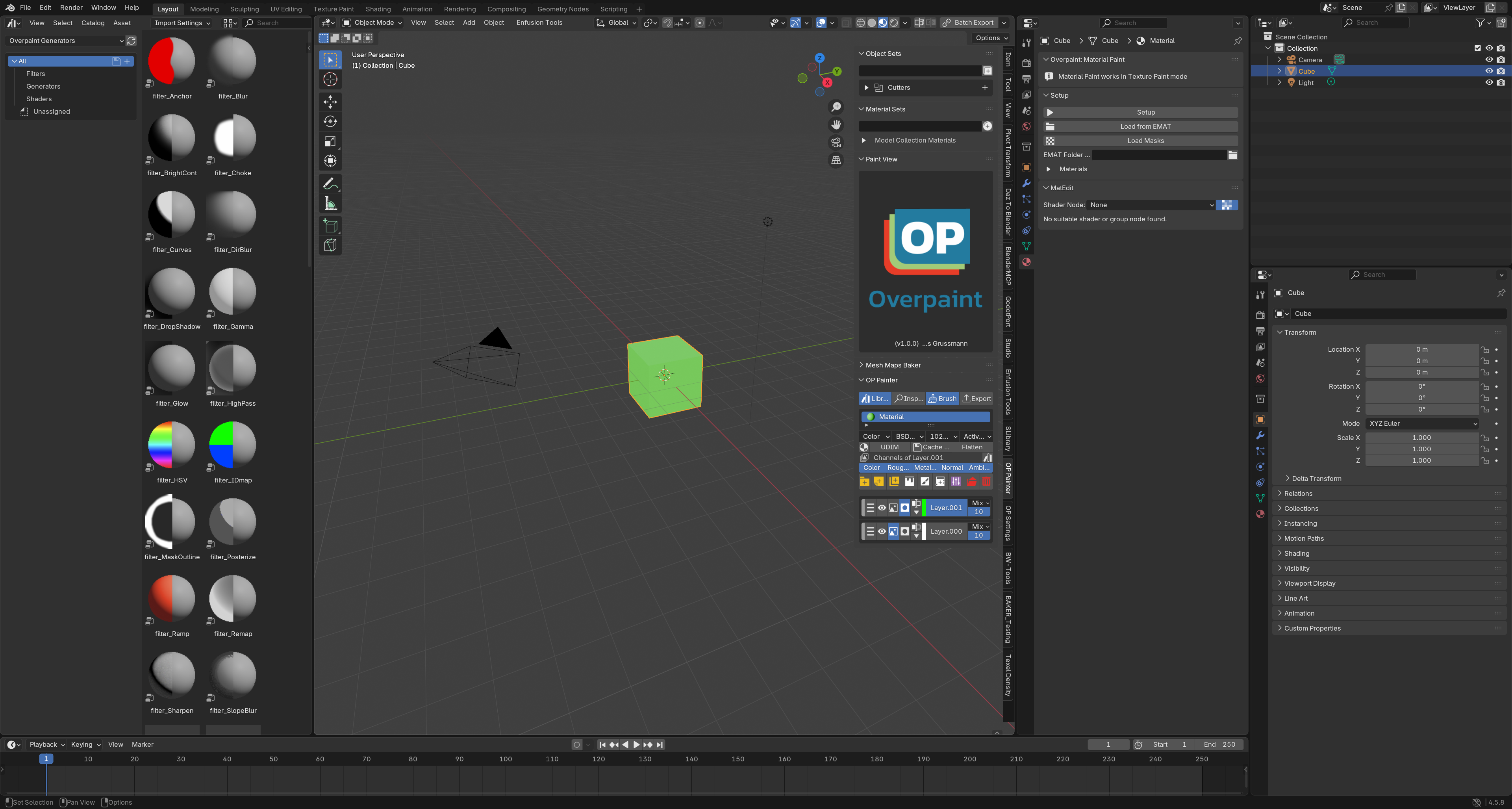Image resolution: width=1512 pixels, height=809 pixels.
Task: Refresh the Overpaint Generators asset library
Action: [x=132, y=41]
